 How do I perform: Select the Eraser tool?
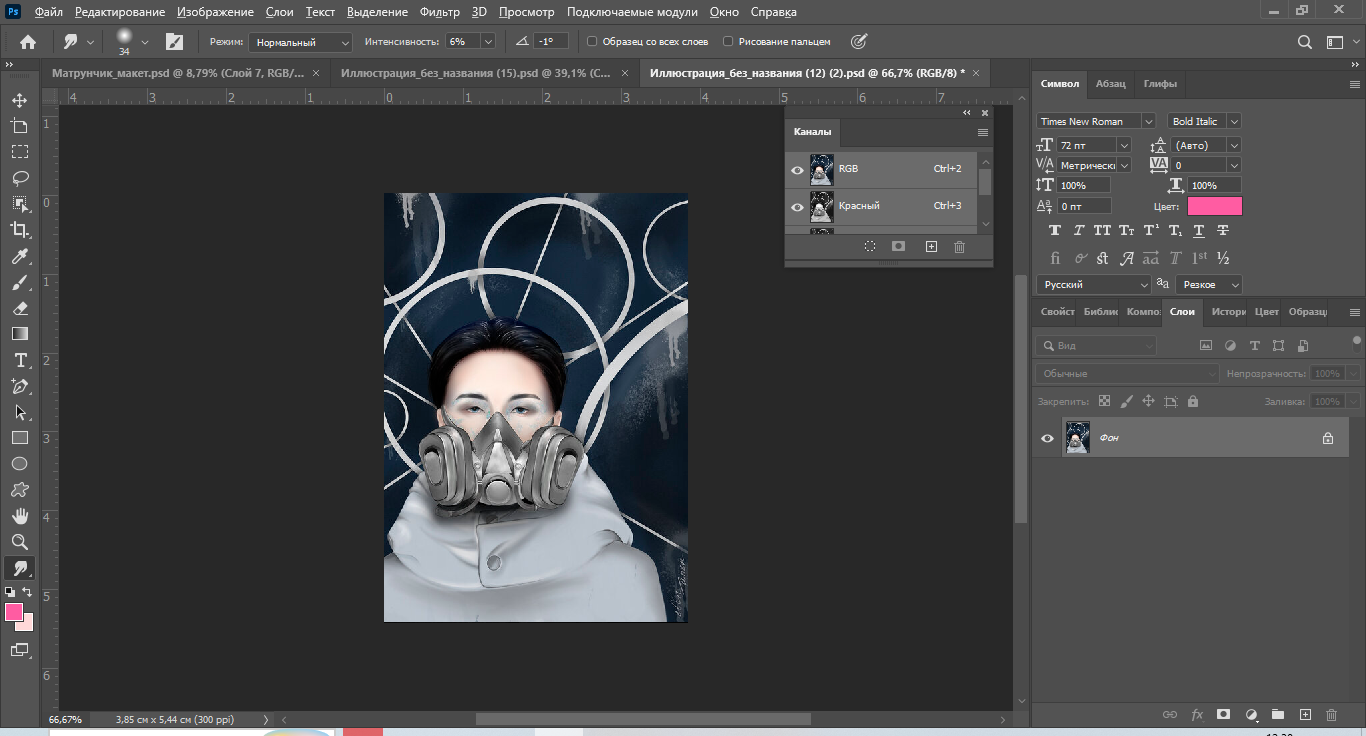click(19, 308)
